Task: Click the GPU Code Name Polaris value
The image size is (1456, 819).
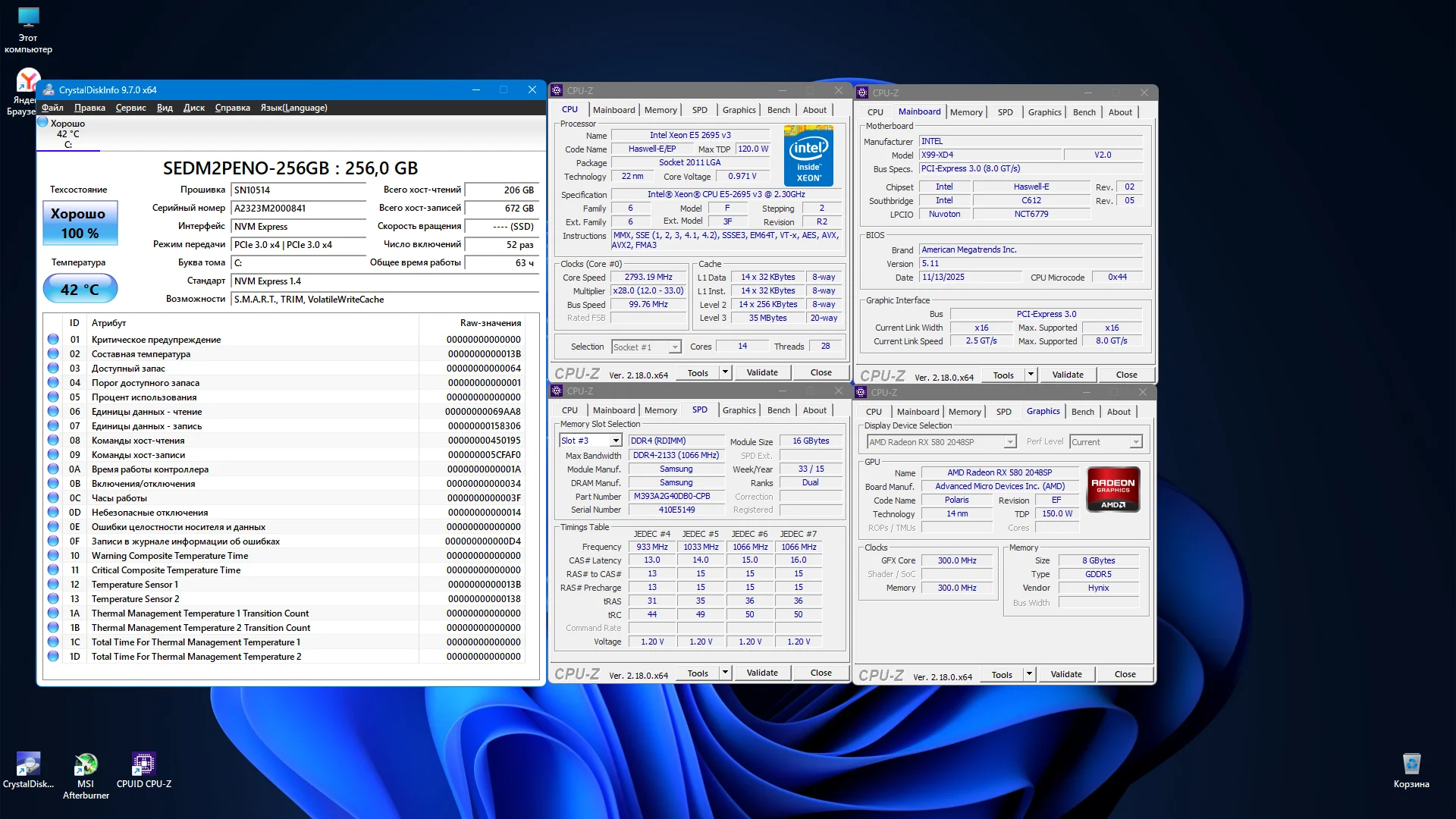Action: pyautogui.click(x=956, y=500)
